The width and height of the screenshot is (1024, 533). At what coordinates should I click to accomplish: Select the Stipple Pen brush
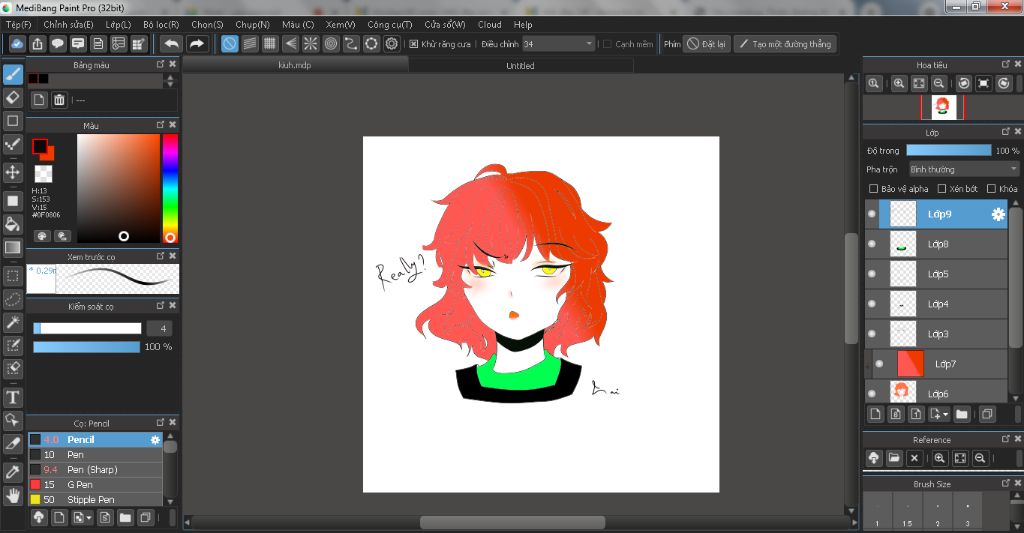[x=95, y=500]
